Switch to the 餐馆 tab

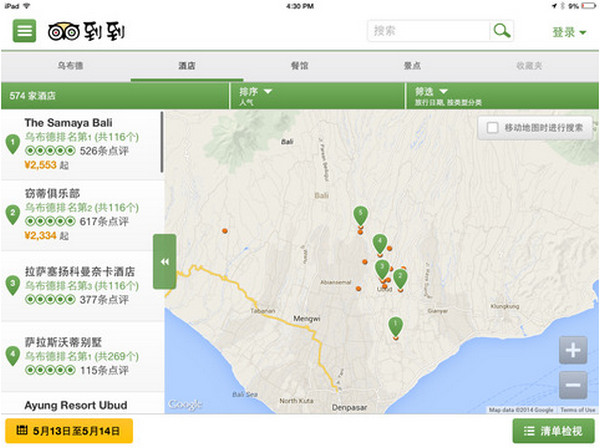[x=299, y=65]
